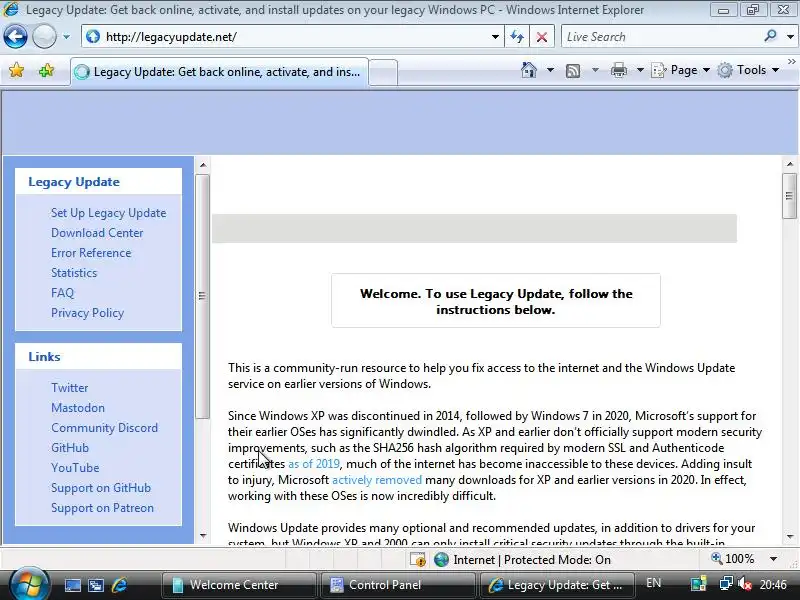Image resolution: width=800 pixels, height=600 pixels.
Task: Click the search magnifier icon
Action: [x=770, y=36]
